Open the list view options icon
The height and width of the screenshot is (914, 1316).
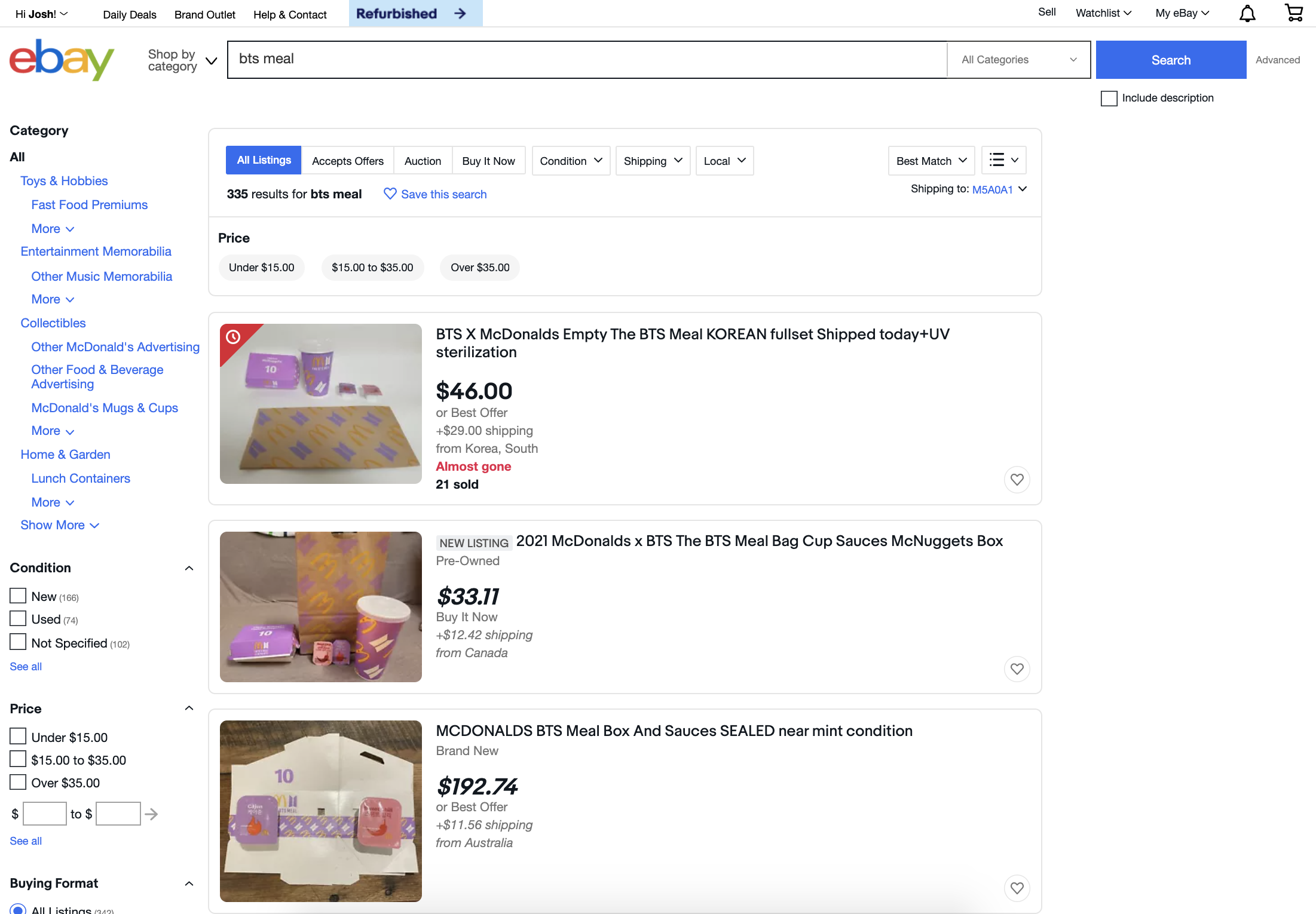[x=1003, y=161]
